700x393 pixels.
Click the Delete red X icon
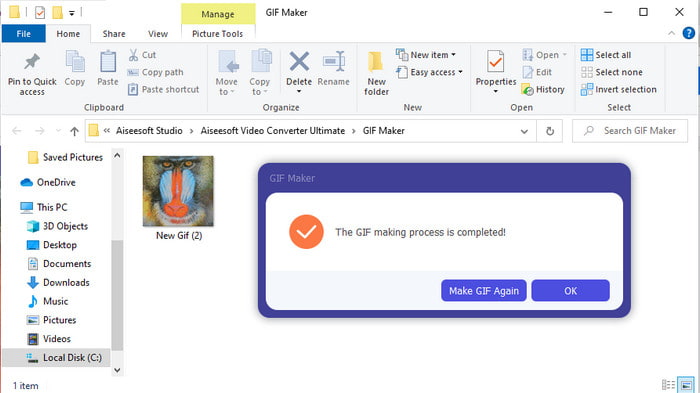(x=299, y=62)
